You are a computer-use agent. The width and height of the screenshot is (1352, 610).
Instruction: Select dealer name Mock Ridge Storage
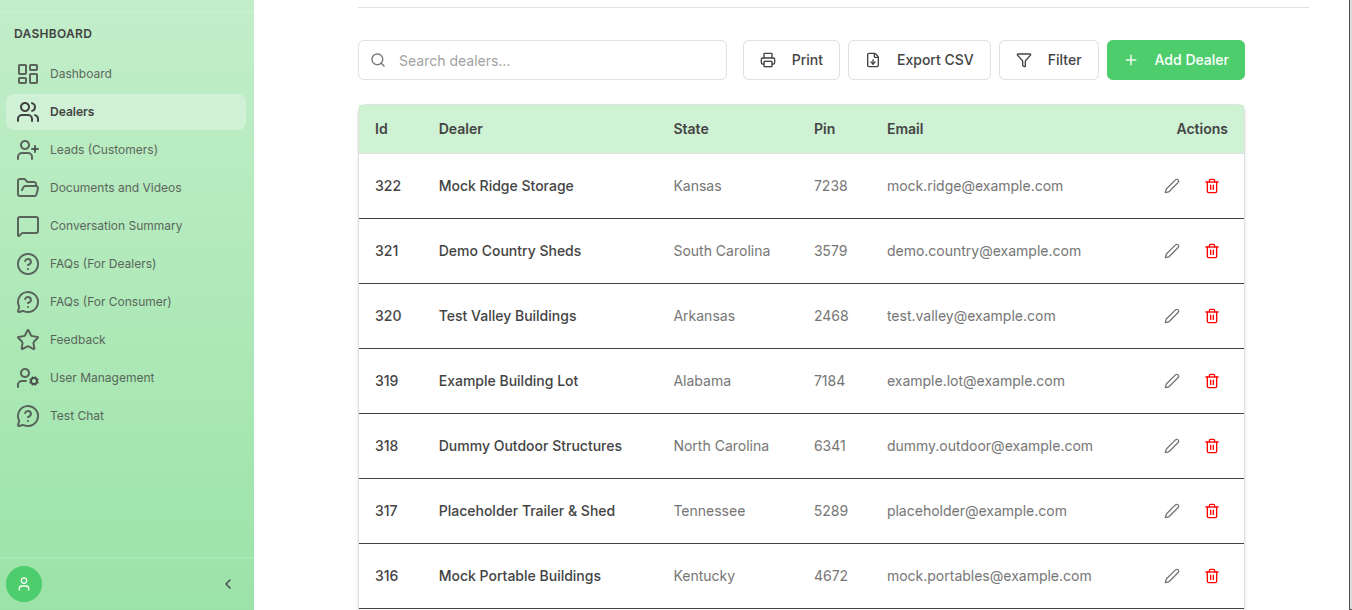506,186
